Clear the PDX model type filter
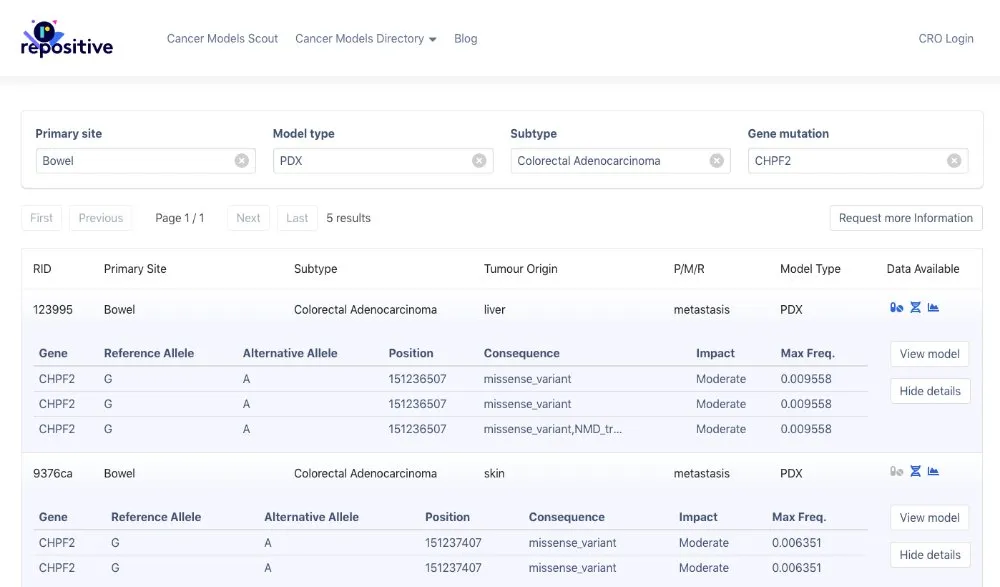 [x=479, y=160]
